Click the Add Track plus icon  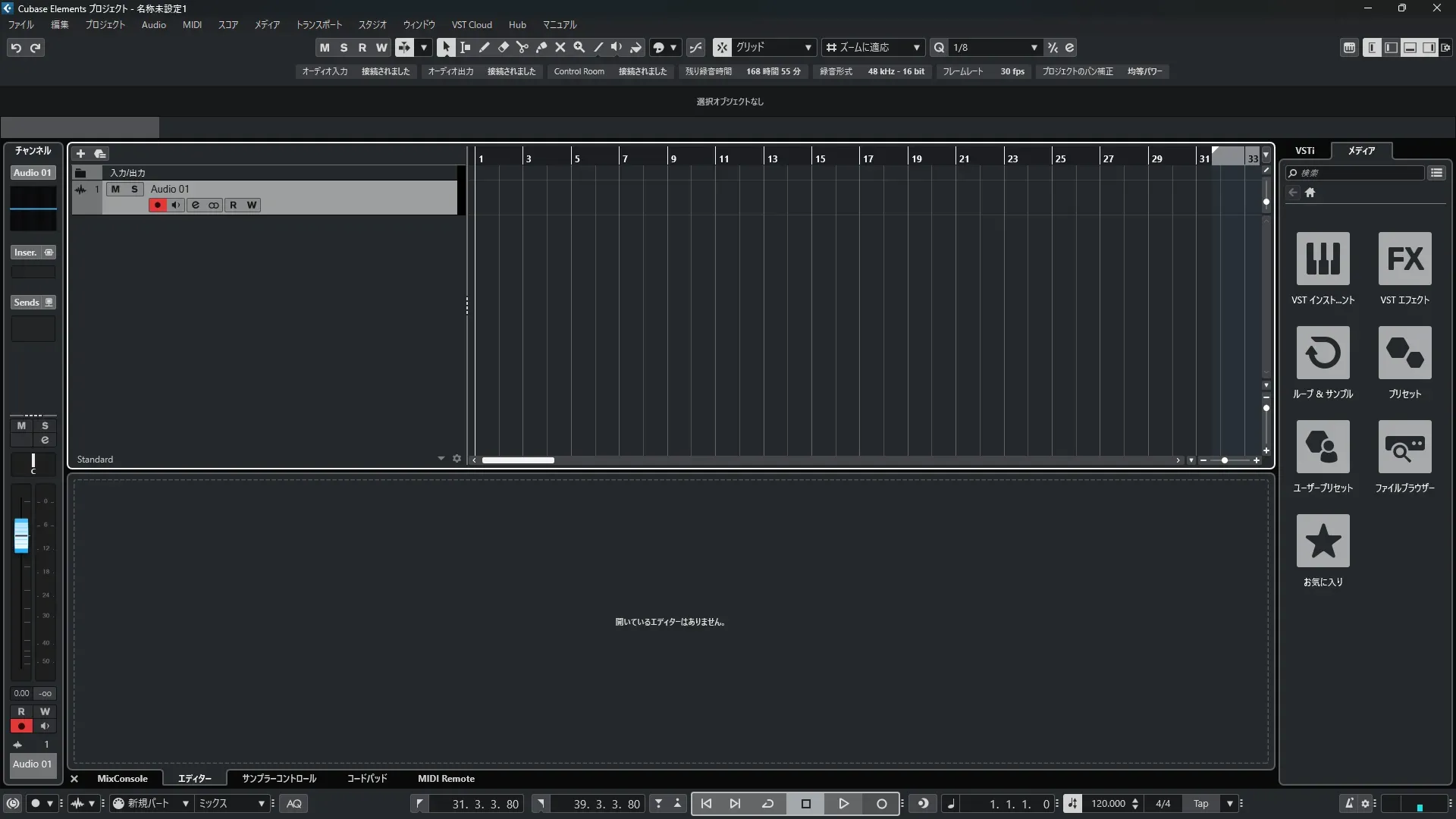pos(80,153)
